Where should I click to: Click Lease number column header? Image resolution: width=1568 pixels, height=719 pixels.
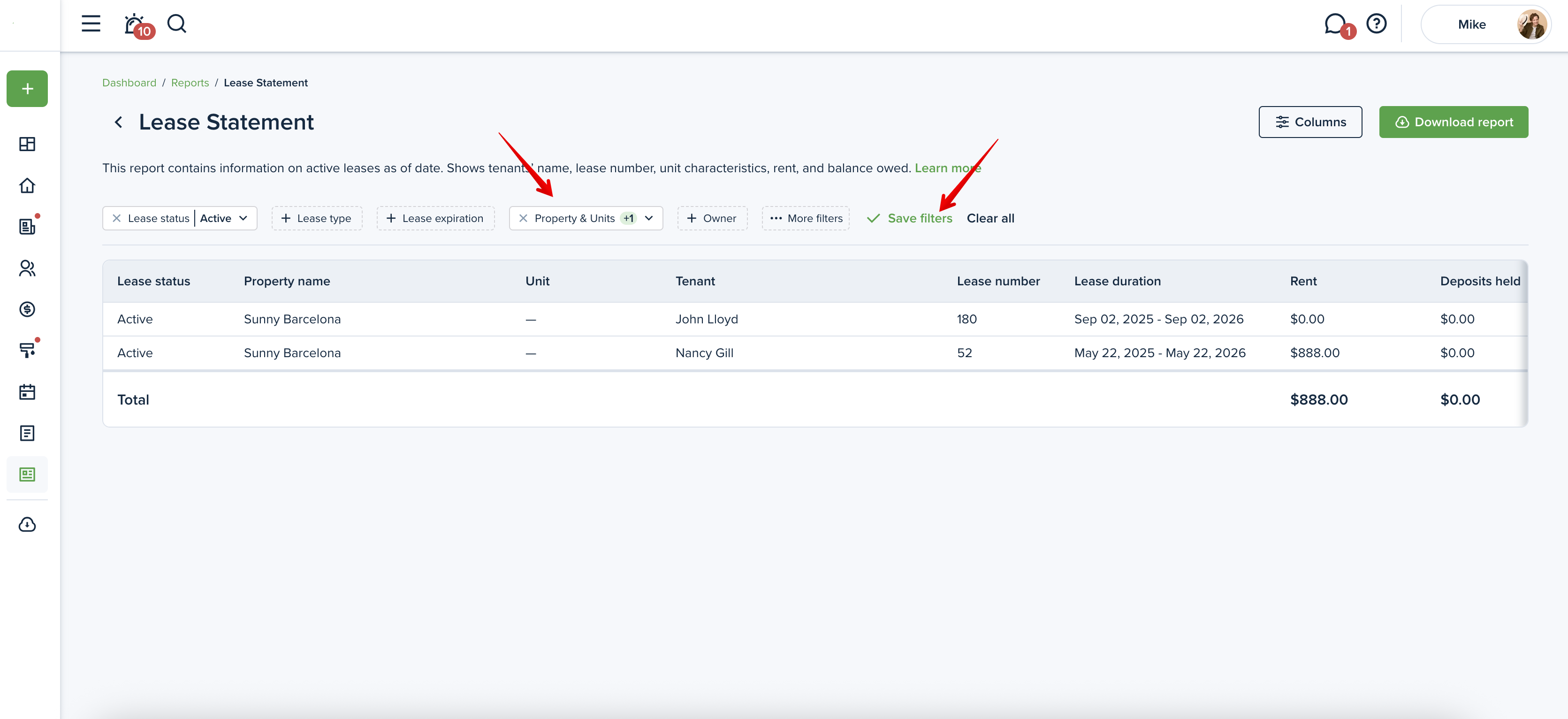point(998,281)
